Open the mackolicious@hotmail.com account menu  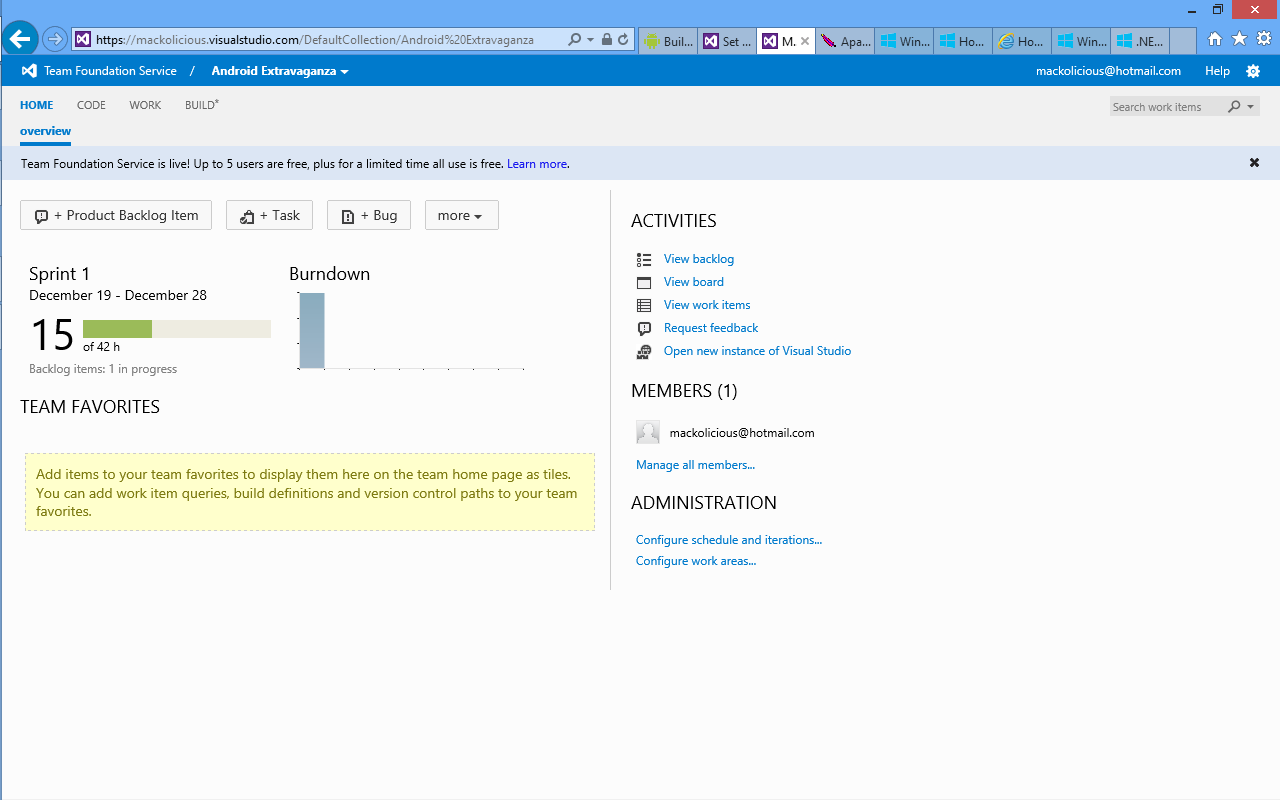[x=1108, y=71]
